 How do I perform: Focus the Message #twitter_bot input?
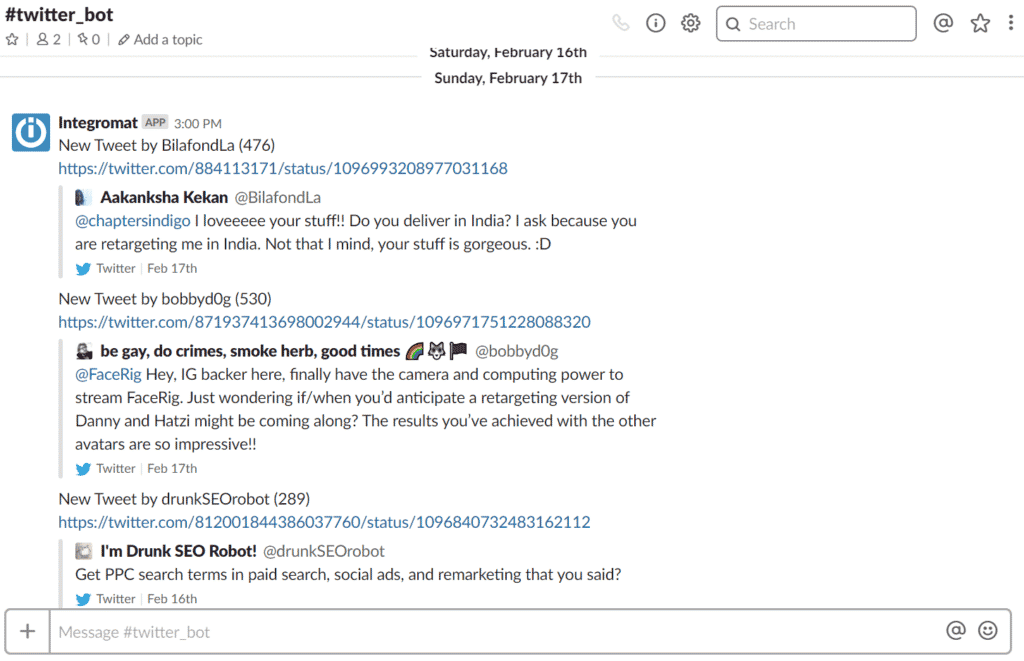point(496,632)
